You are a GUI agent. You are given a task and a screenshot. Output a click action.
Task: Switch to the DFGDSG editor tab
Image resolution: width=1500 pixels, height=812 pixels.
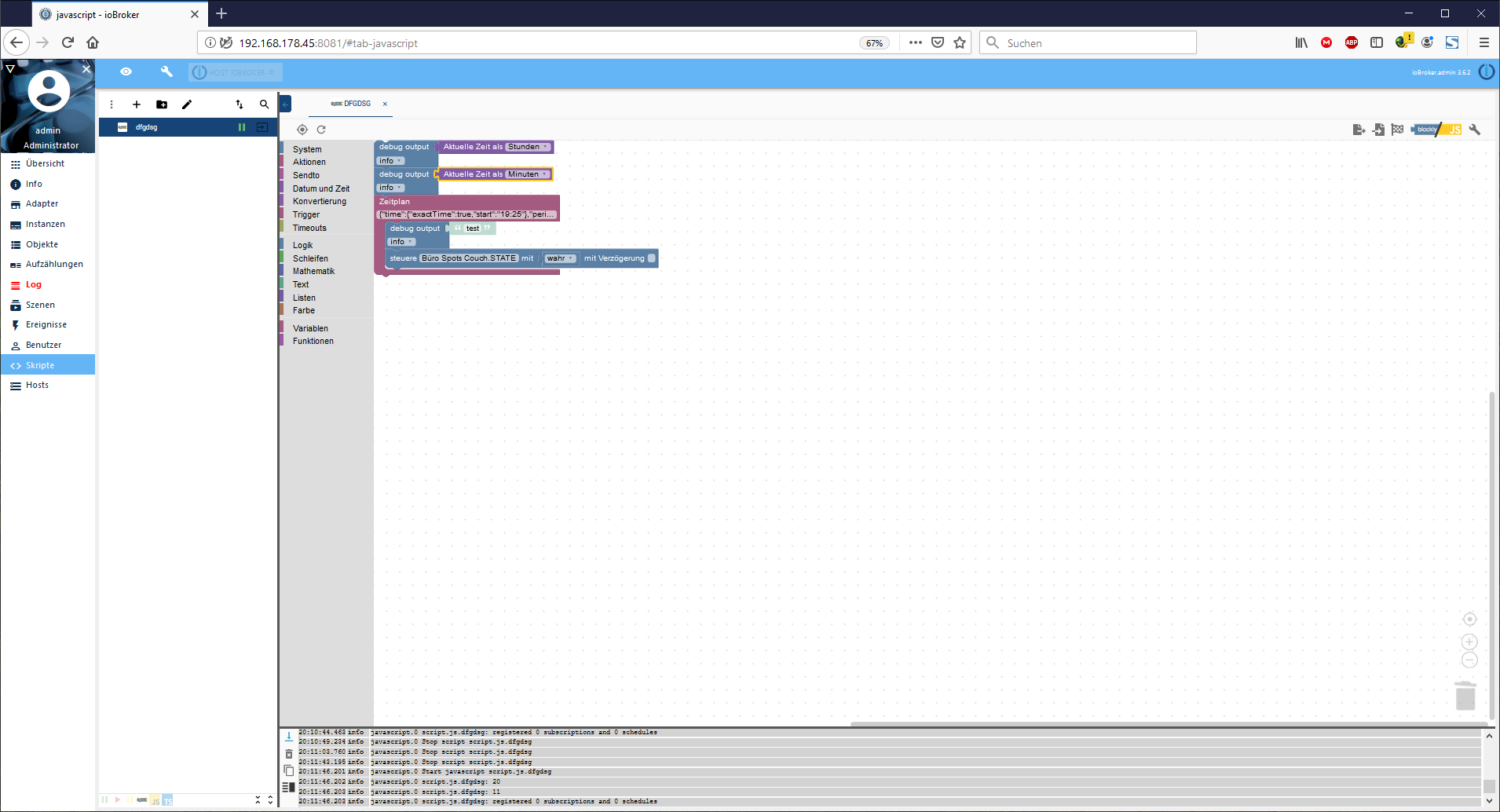tap(351, 104)
